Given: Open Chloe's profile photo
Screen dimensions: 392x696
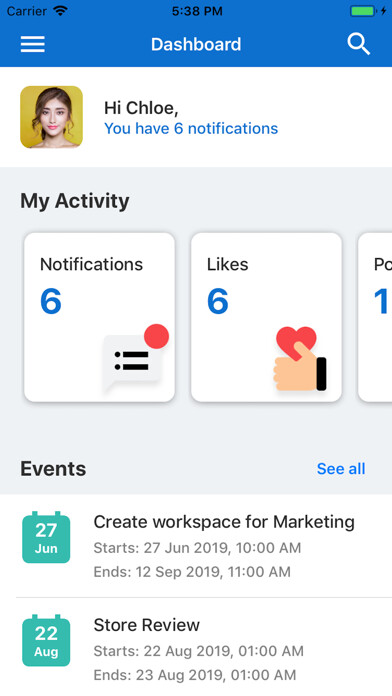Looking at the screenshot, I should (51, 117).
